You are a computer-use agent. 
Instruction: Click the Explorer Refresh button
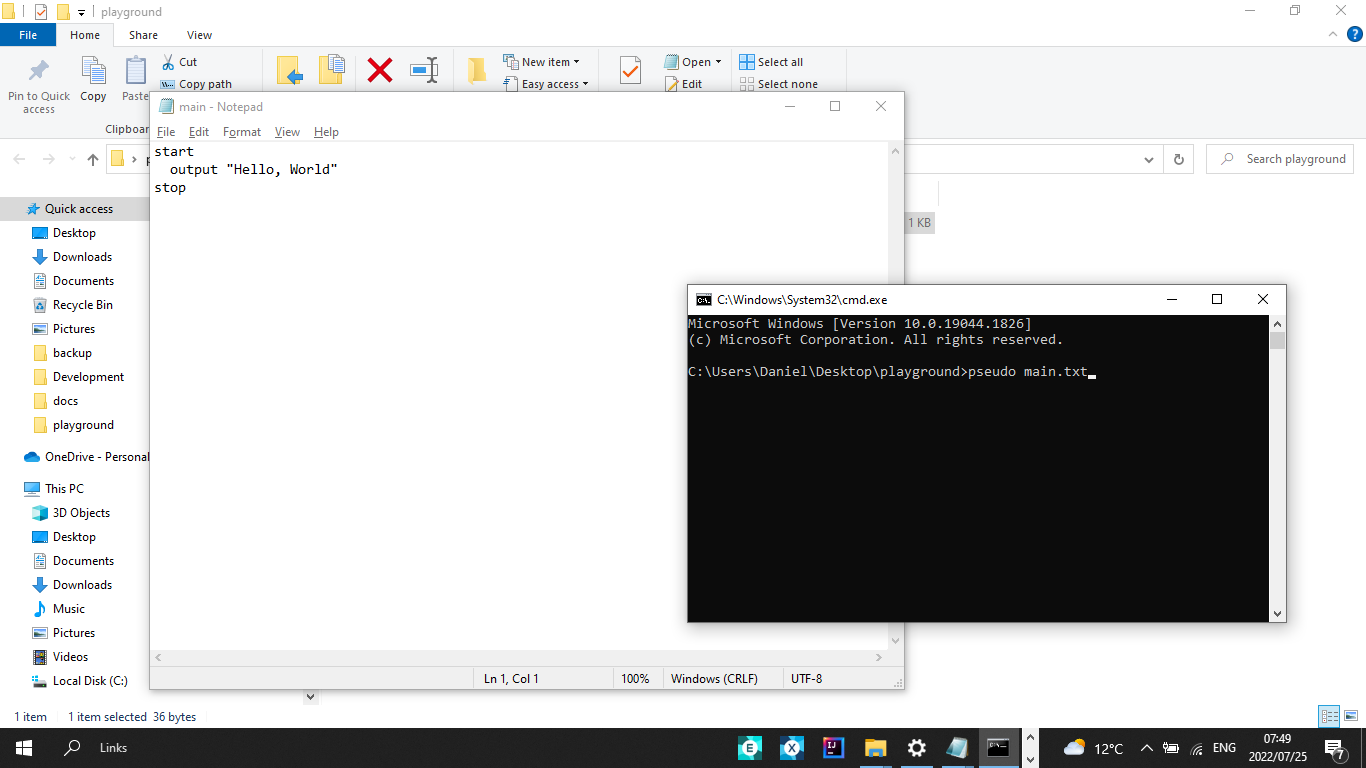(1179, 159)
